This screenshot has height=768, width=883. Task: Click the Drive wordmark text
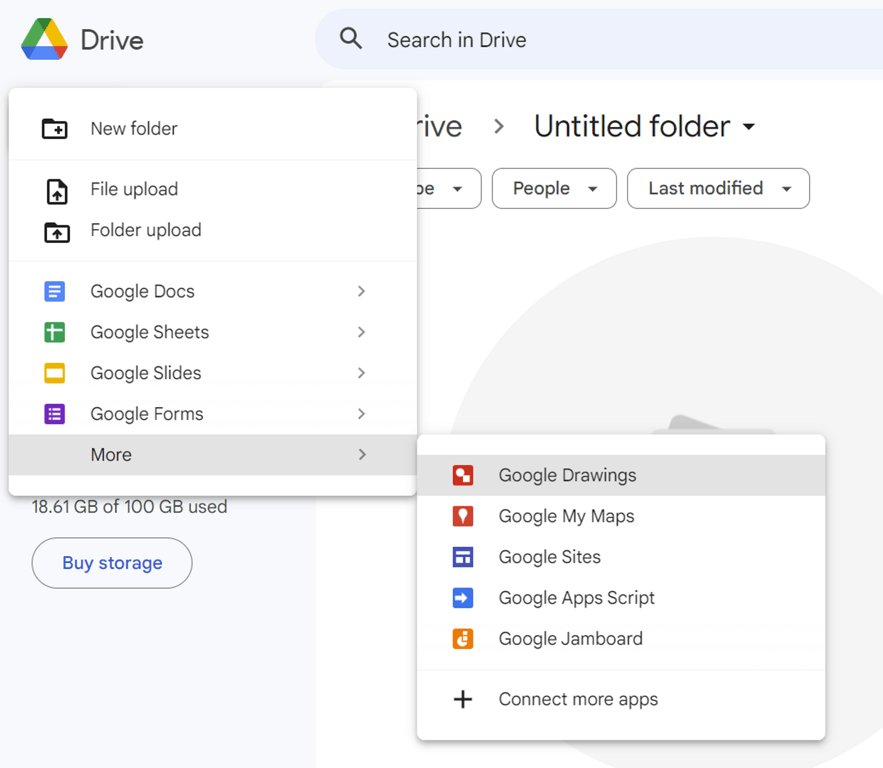(x=112, y=40)
